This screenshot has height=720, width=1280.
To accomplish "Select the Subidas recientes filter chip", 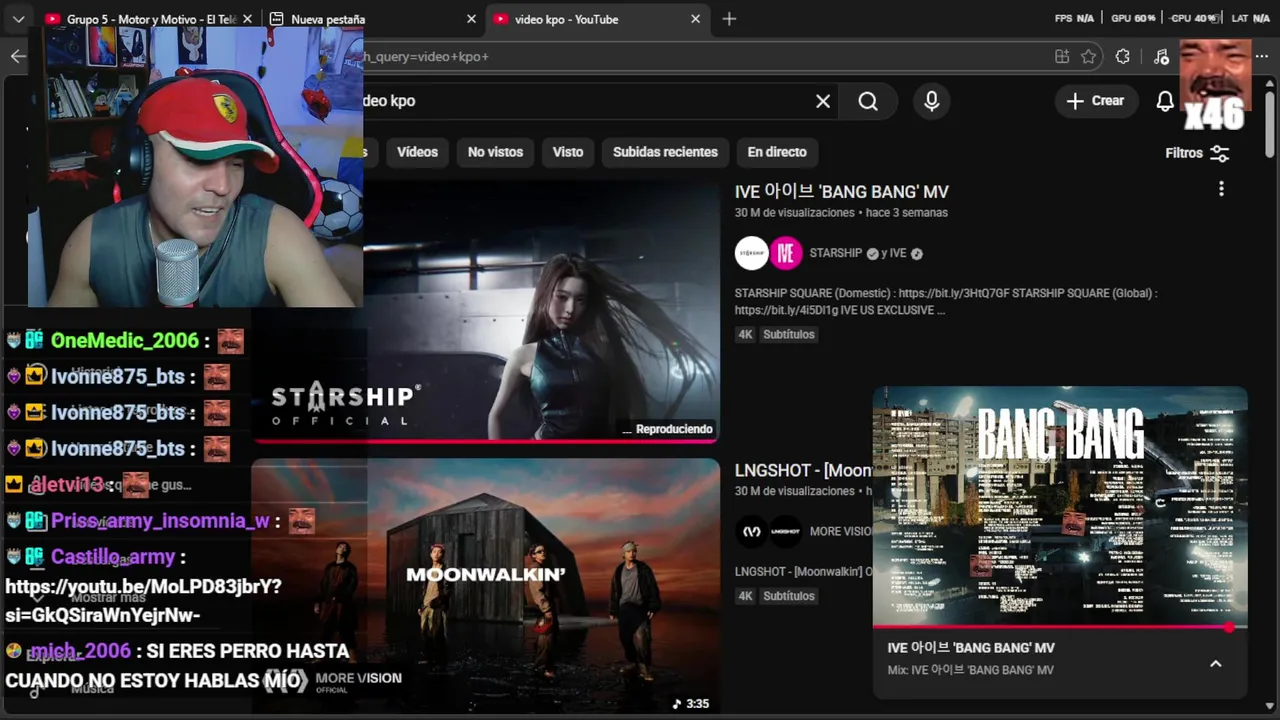I will pyautogui.click(x=665, y=152).
